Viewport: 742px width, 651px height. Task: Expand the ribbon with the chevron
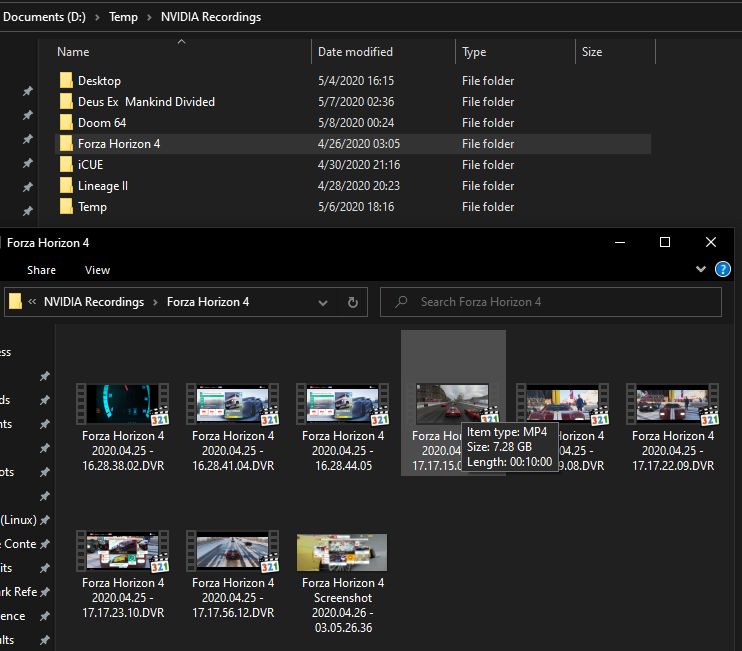[x=701, y=269]
